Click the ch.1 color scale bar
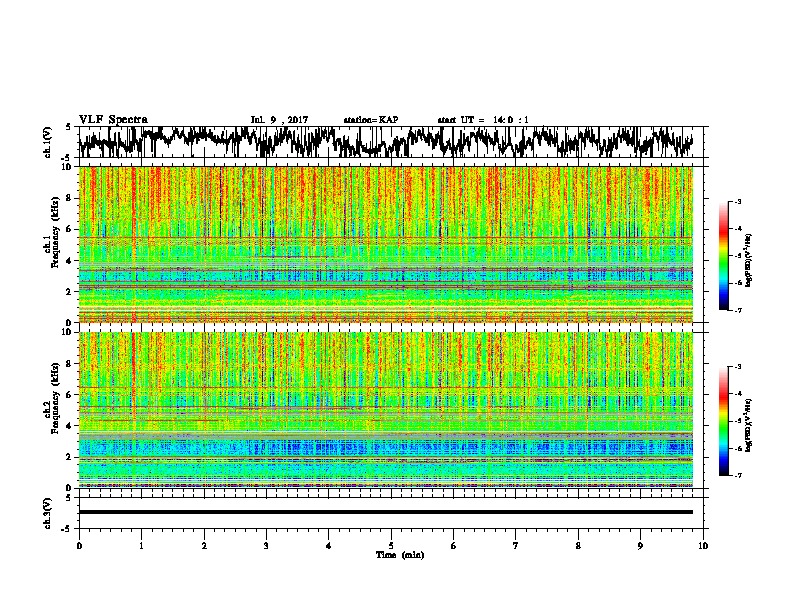This screenshot has height=612, width=792. (723, 256)
